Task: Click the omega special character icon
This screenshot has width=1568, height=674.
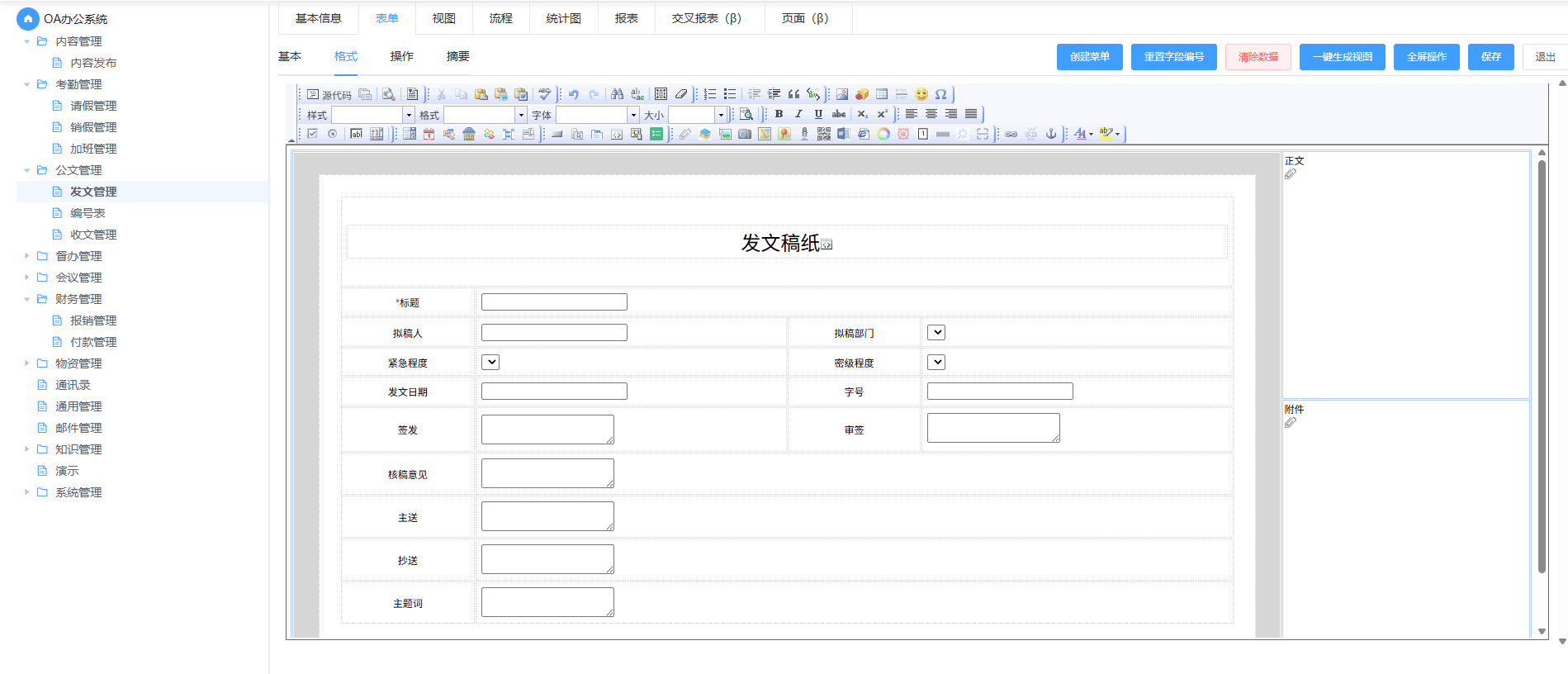Action: coord(940,94)
